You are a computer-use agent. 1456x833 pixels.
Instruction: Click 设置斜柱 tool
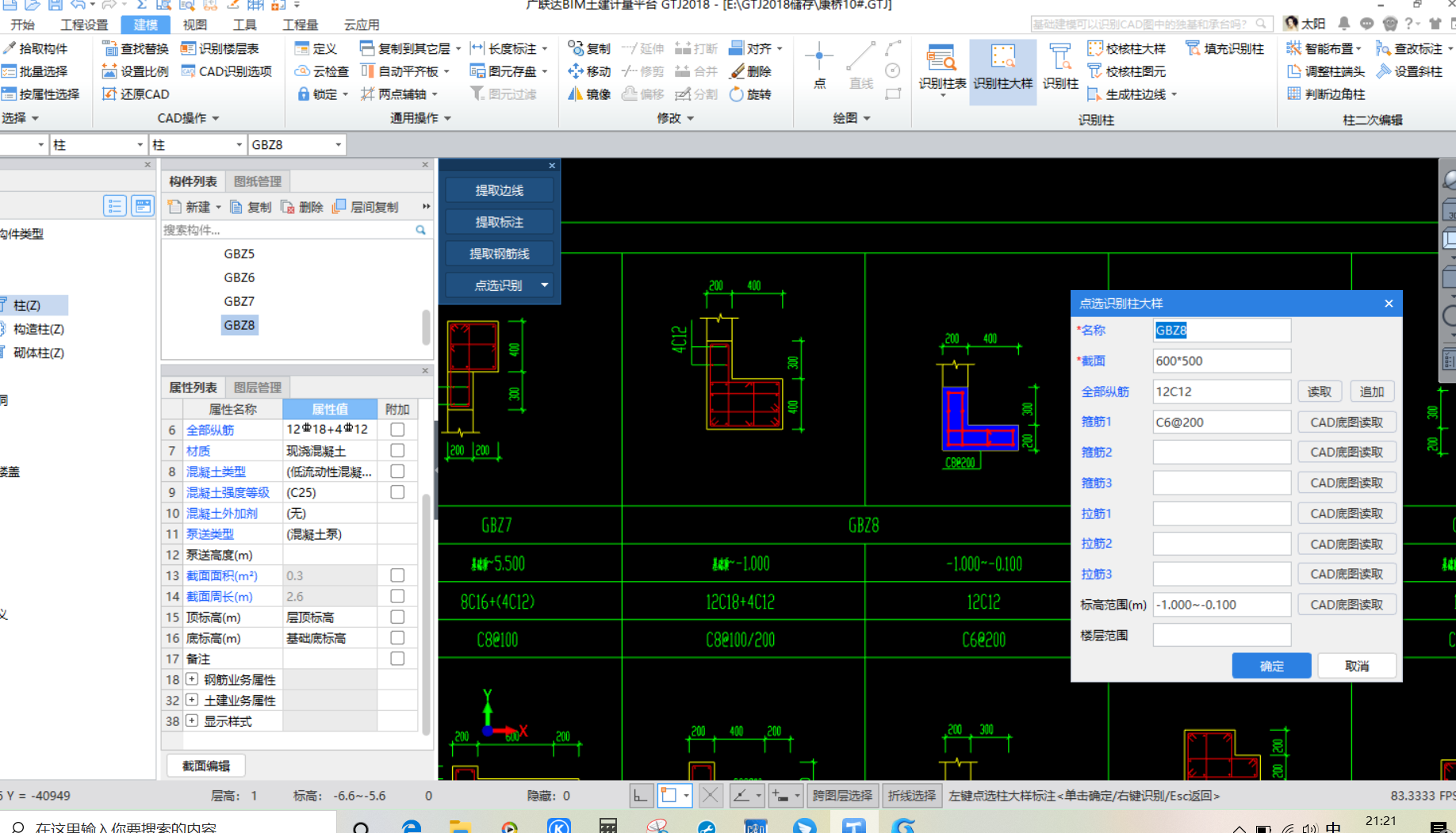1409,71
